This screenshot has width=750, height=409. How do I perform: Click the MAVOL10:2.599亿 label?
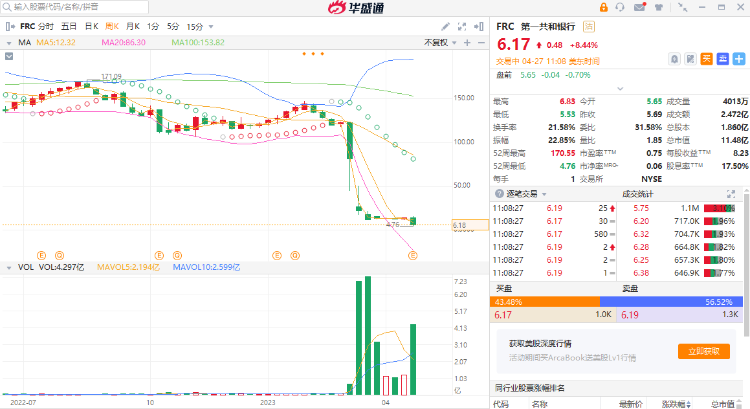click(x=206, y=267)
